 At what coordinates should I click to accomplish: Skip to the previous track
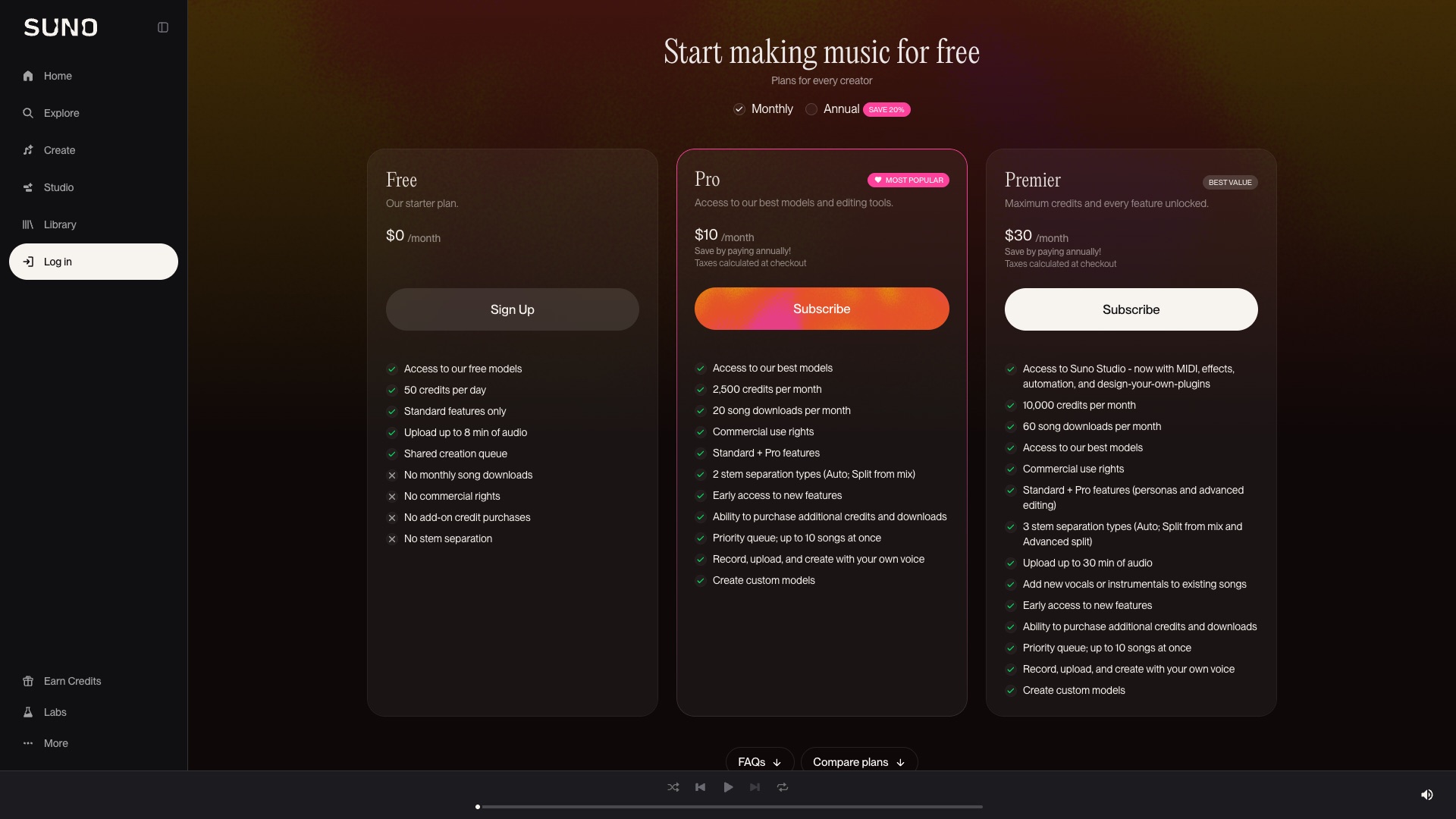point(701,787)
